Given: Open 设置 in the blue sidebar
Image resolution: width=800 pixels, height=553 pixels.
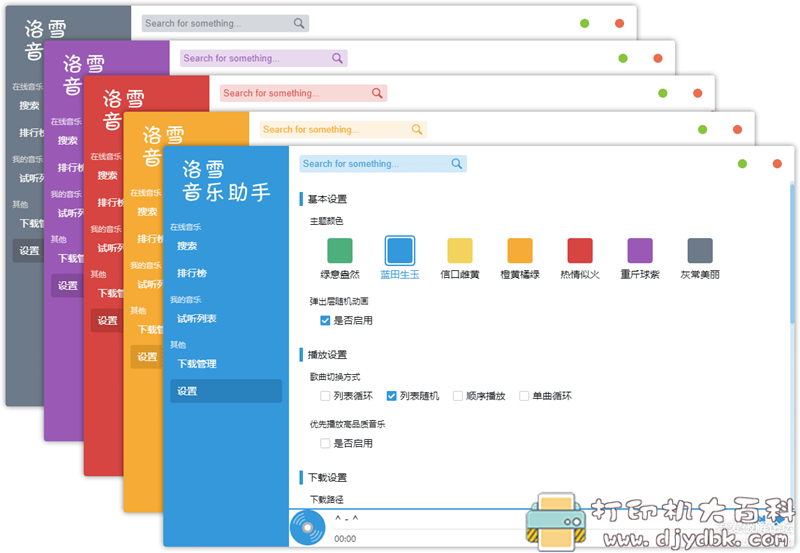Looking at the screenshot, I should (226, 391).
